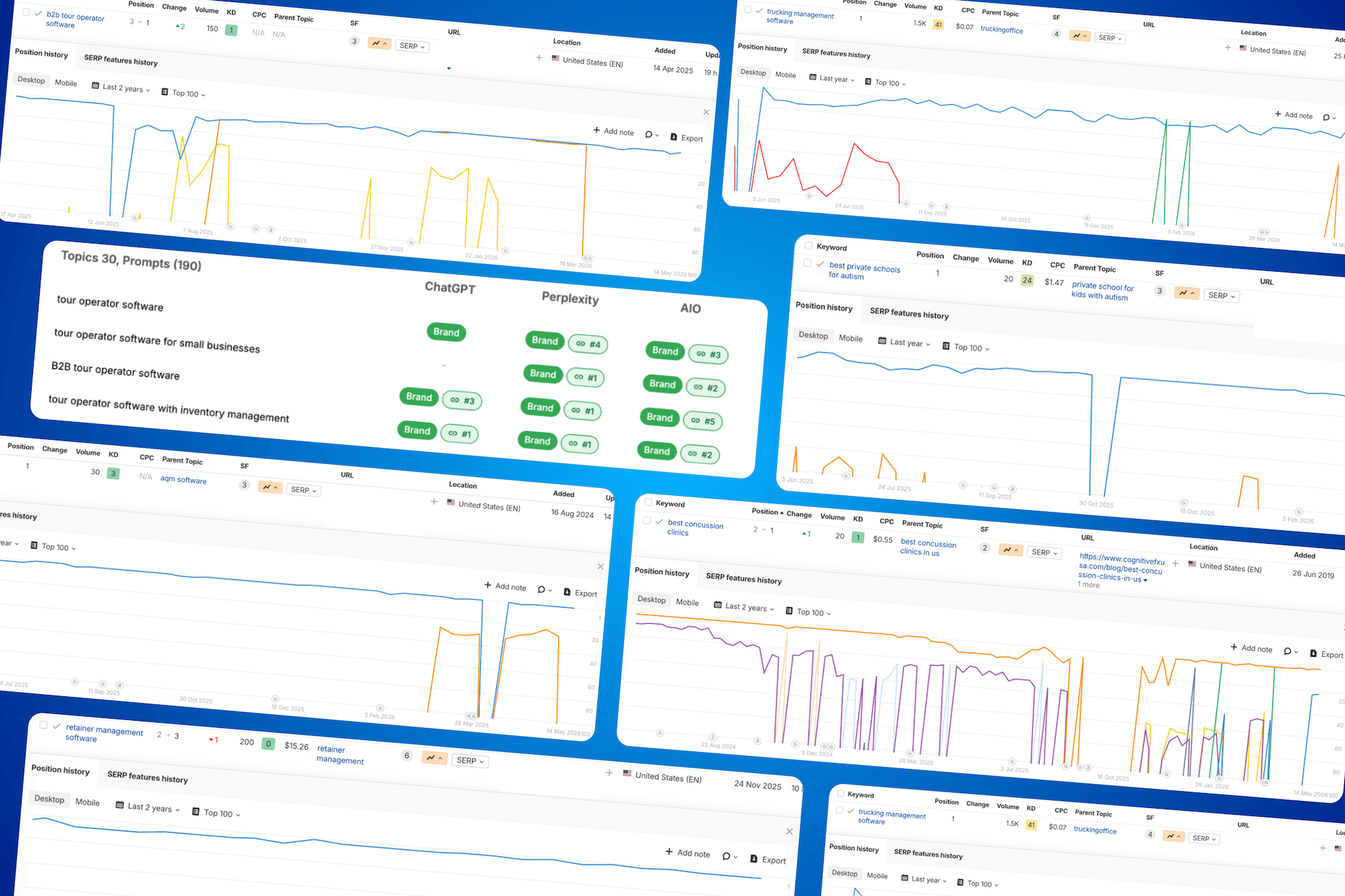This screenshot has width=1345, height=896.
Task: Switch to Mobile in best concussion clinics chart
Action: click(687, 602)
